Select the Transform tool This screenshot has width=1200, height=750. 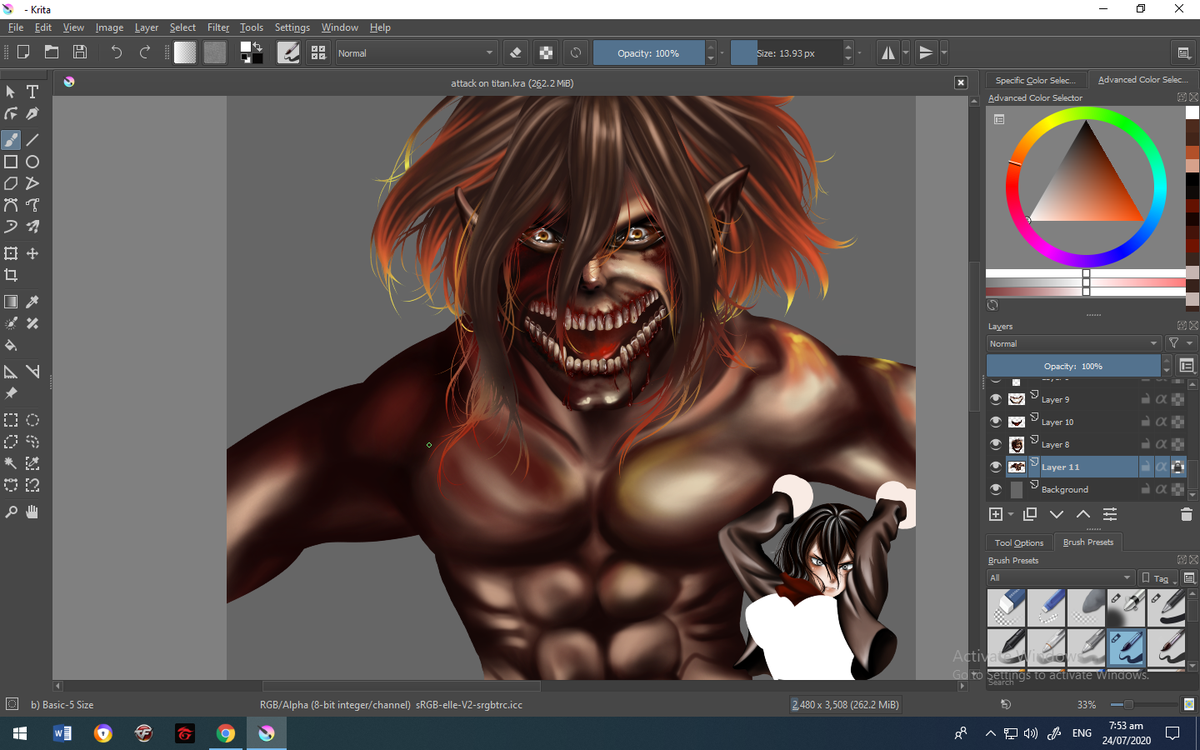click(11, 254)
